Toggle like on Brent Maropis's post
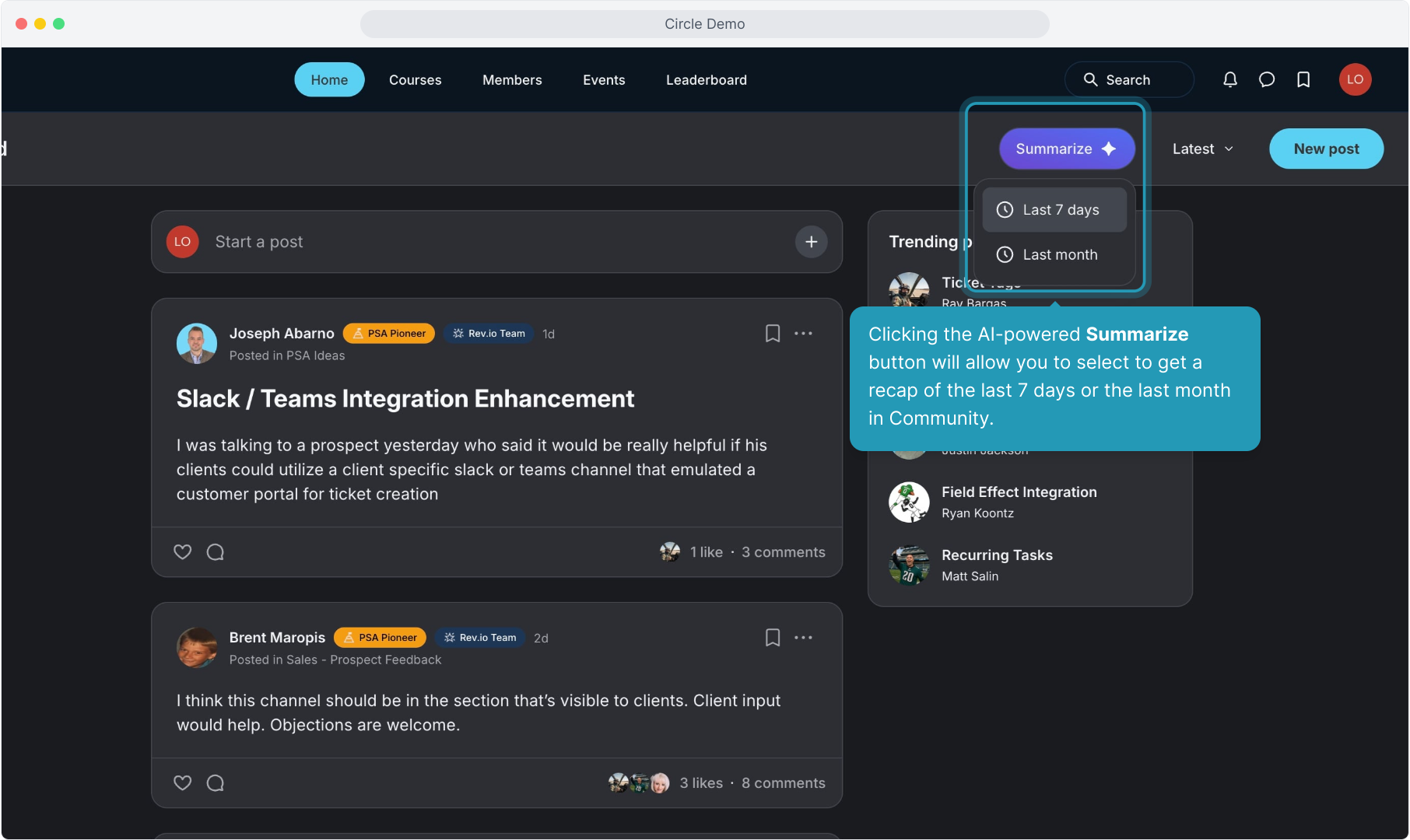Screen dimensions: 1410x840 point(182,783)
